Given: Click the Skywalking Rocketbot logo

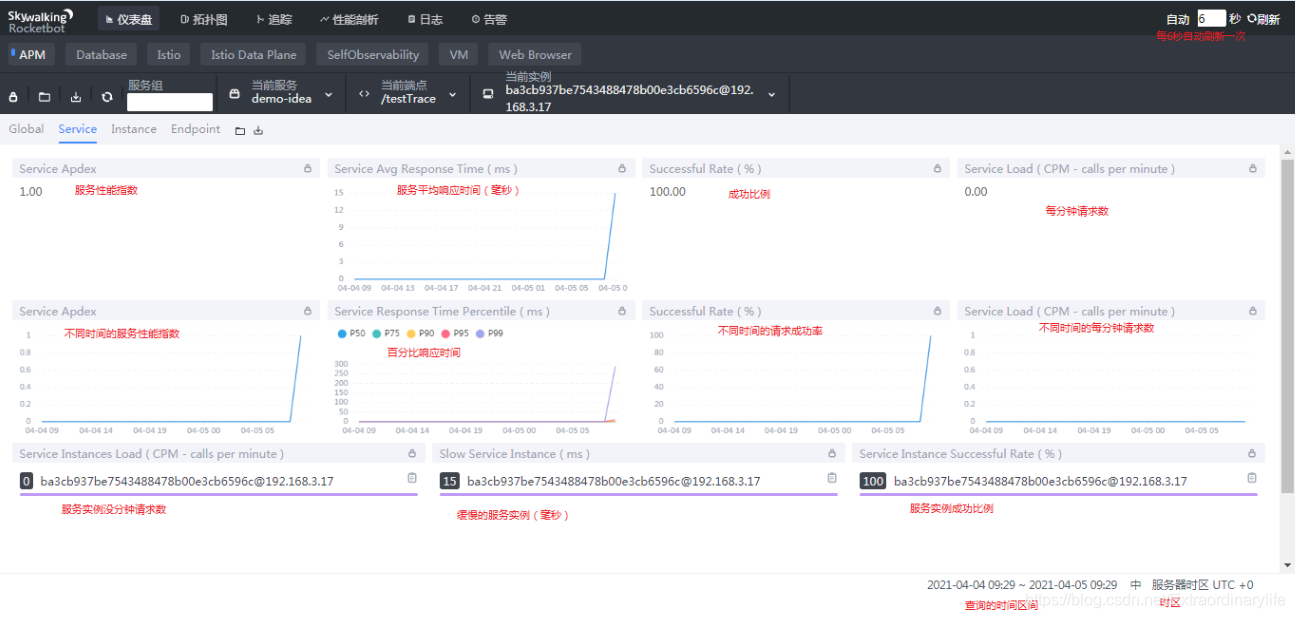Looking at the screenshot, I should (40, 20).
